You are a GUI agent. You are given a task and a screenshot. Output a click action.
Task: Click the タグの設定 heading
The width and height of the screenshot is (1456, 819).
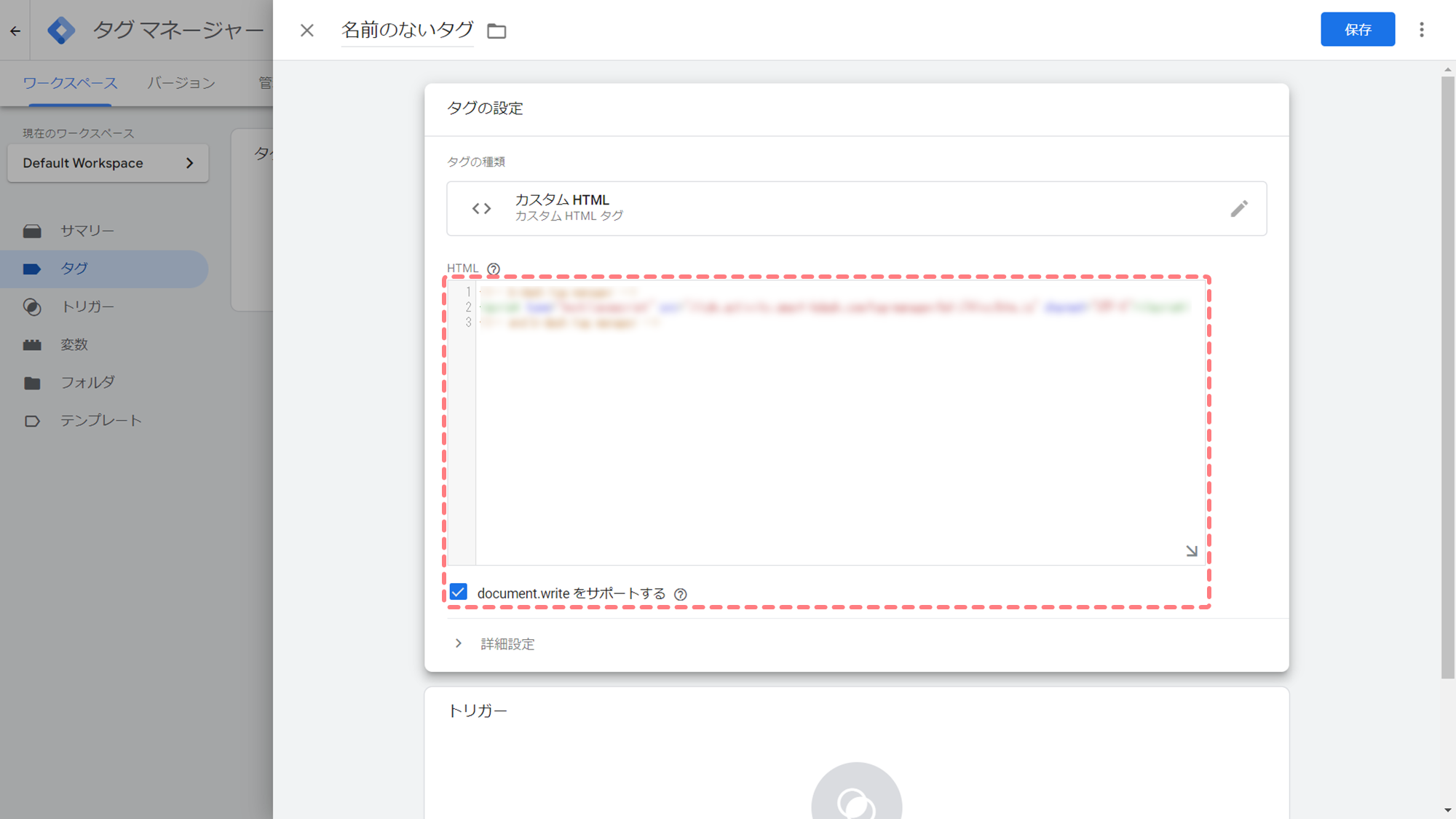485,108
